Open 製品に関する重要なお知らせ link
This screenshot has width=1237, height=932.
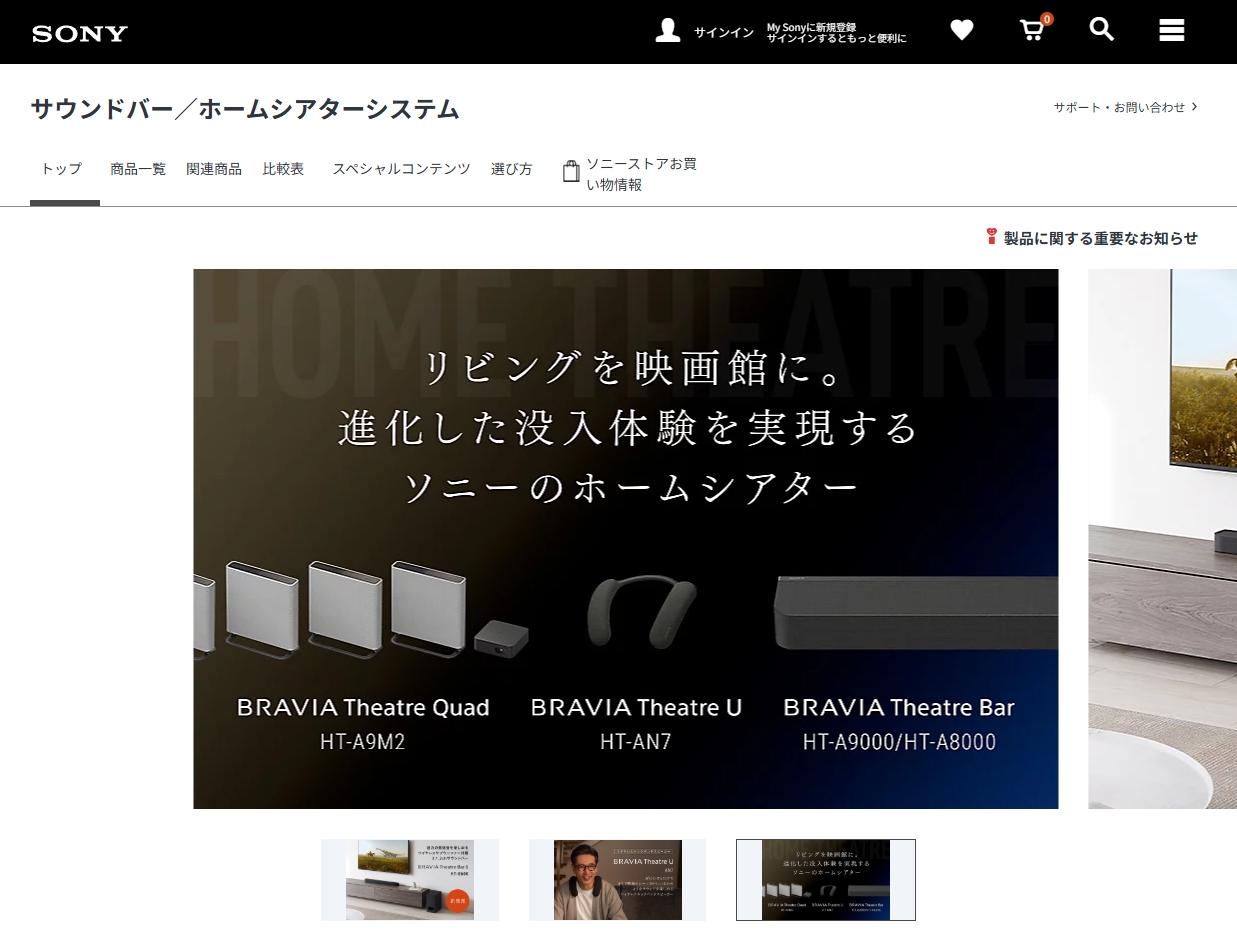click(1100, 238)
